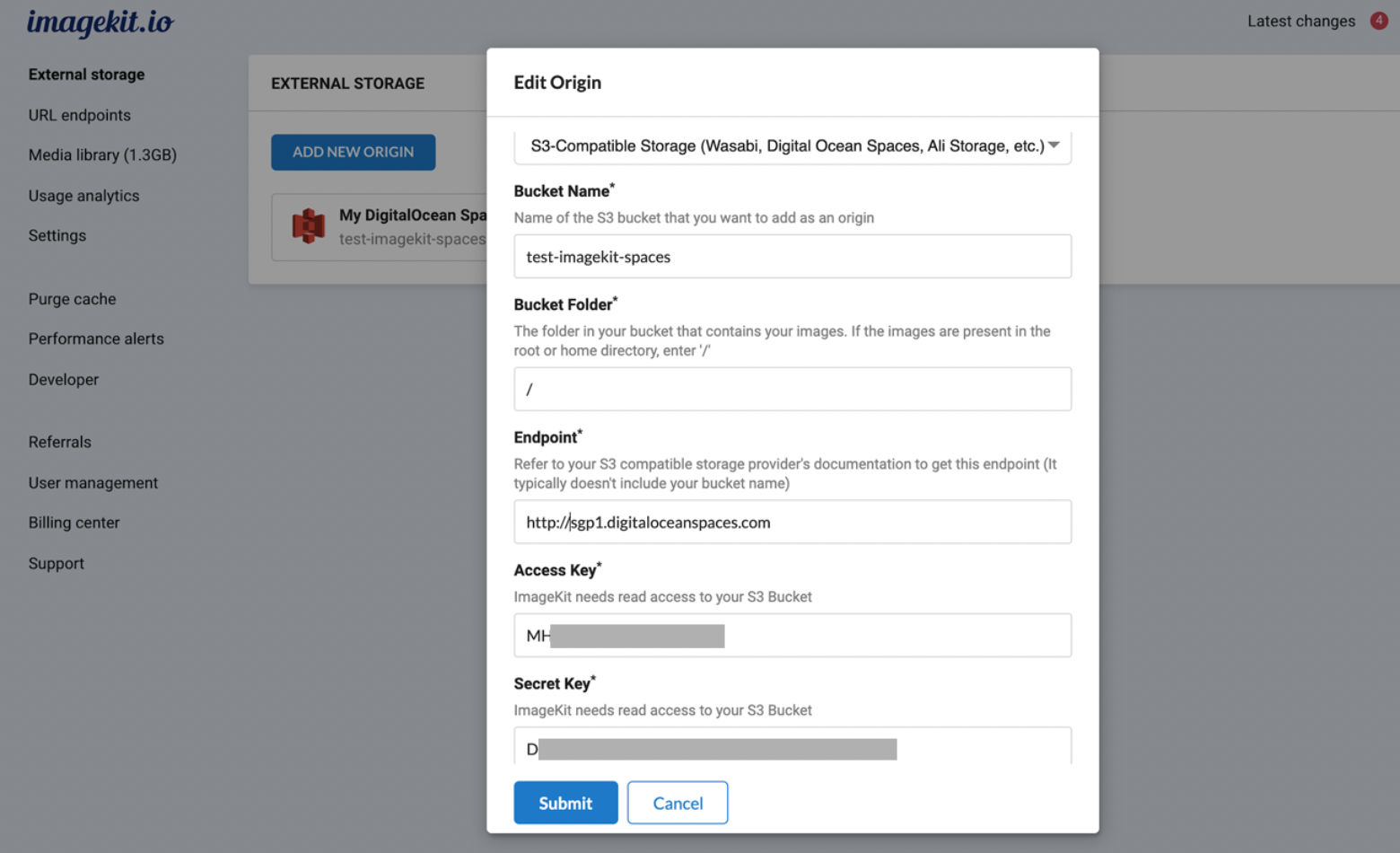This screenshot has width=1400, height=853.
Task: Open Referrals page
Action: click(60, 442)
